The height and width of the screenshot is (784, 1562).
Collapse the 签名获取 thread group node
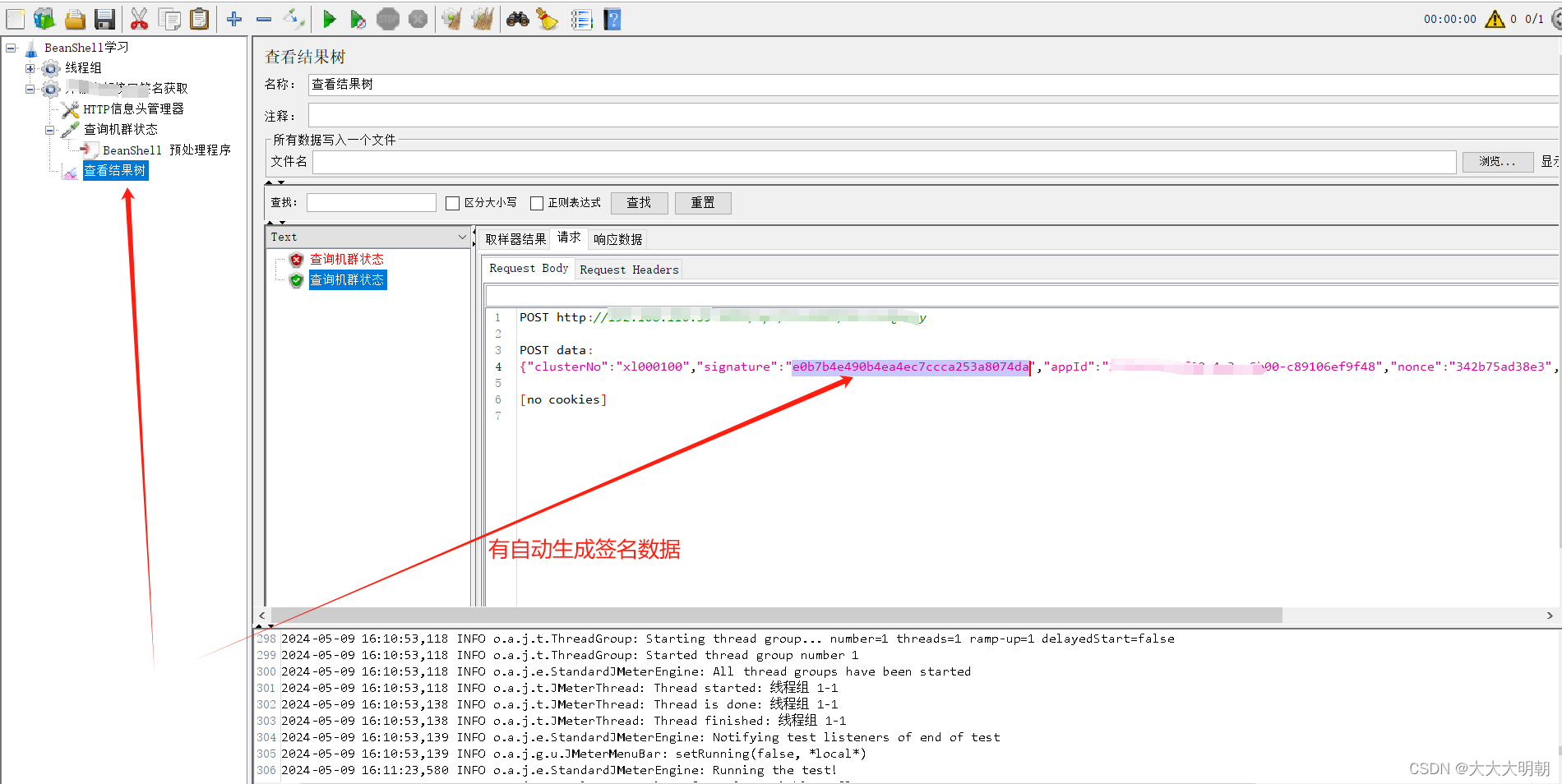30,89
